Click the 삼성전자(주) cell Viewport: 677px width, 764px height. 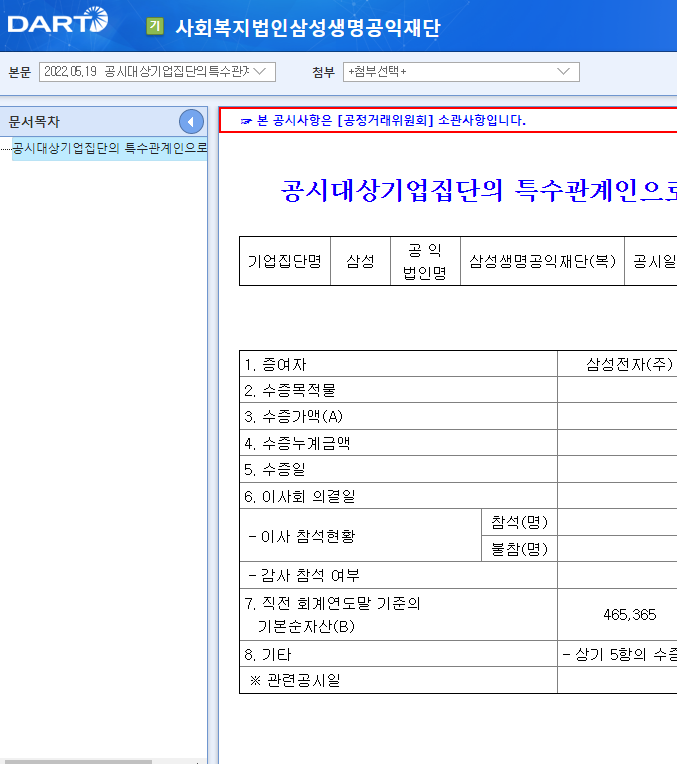(618, 364)
